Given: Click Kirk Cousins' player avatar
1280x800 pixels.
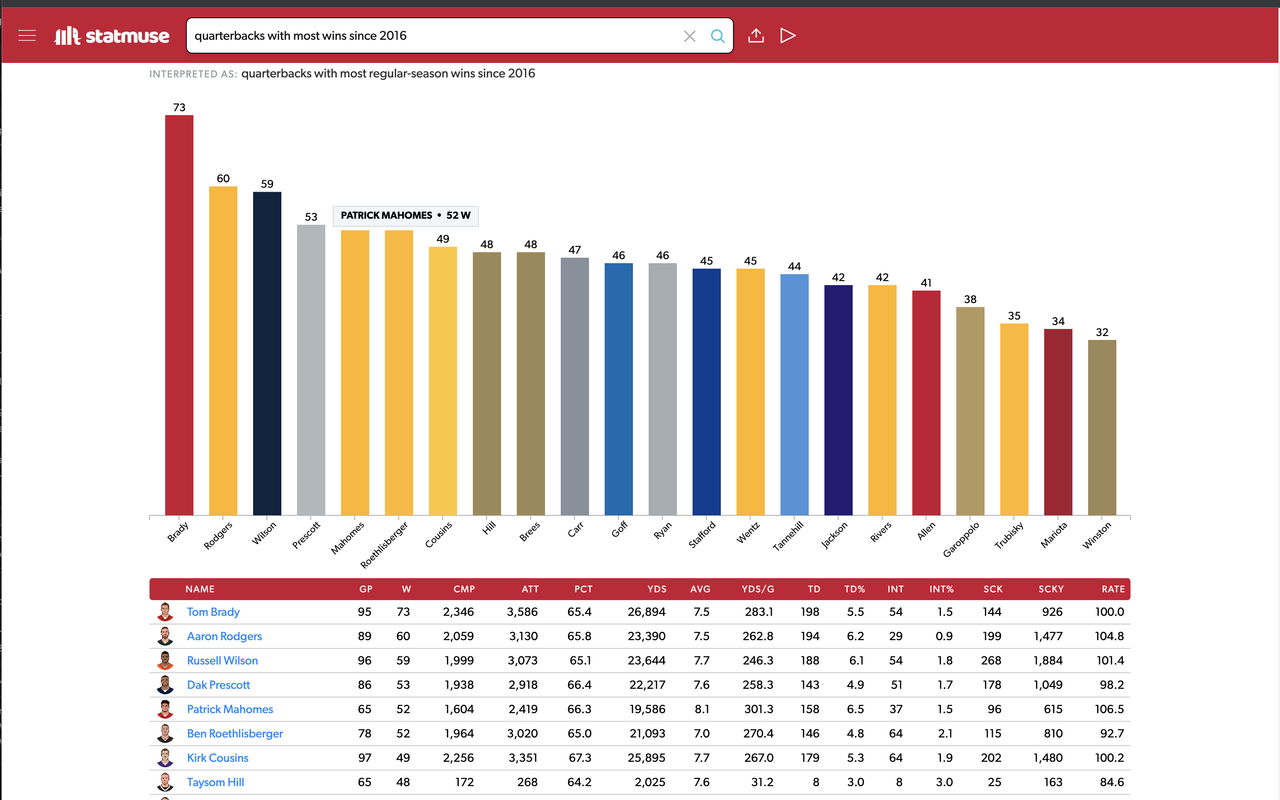Looking at the screenshot, I should coord(165,758).
